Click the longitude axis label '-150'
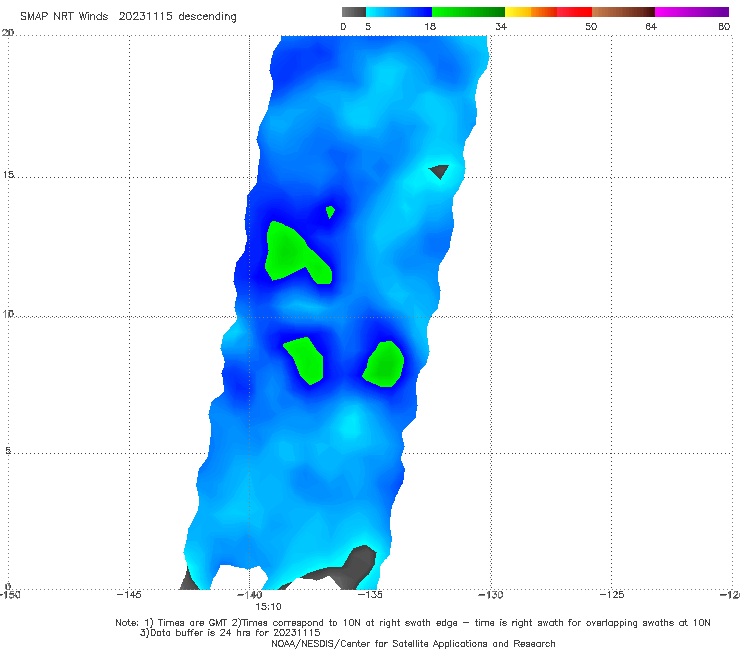This screenshot has height=650, width=740. point(10,594)
